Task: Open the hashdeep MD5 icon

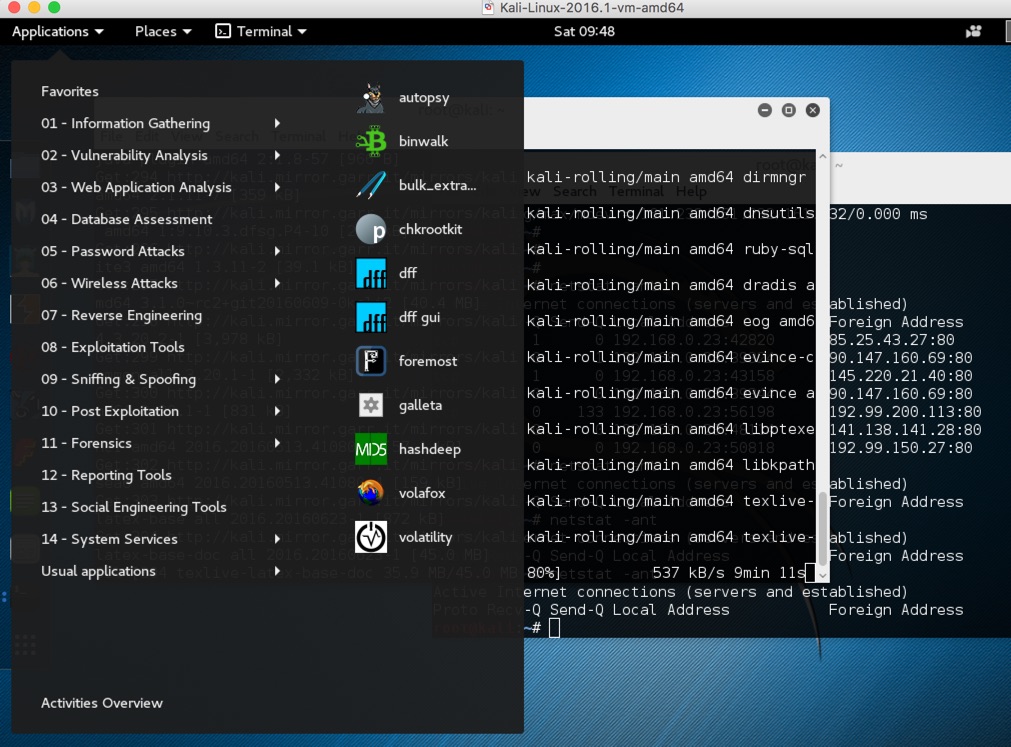Action: point(371,449)
